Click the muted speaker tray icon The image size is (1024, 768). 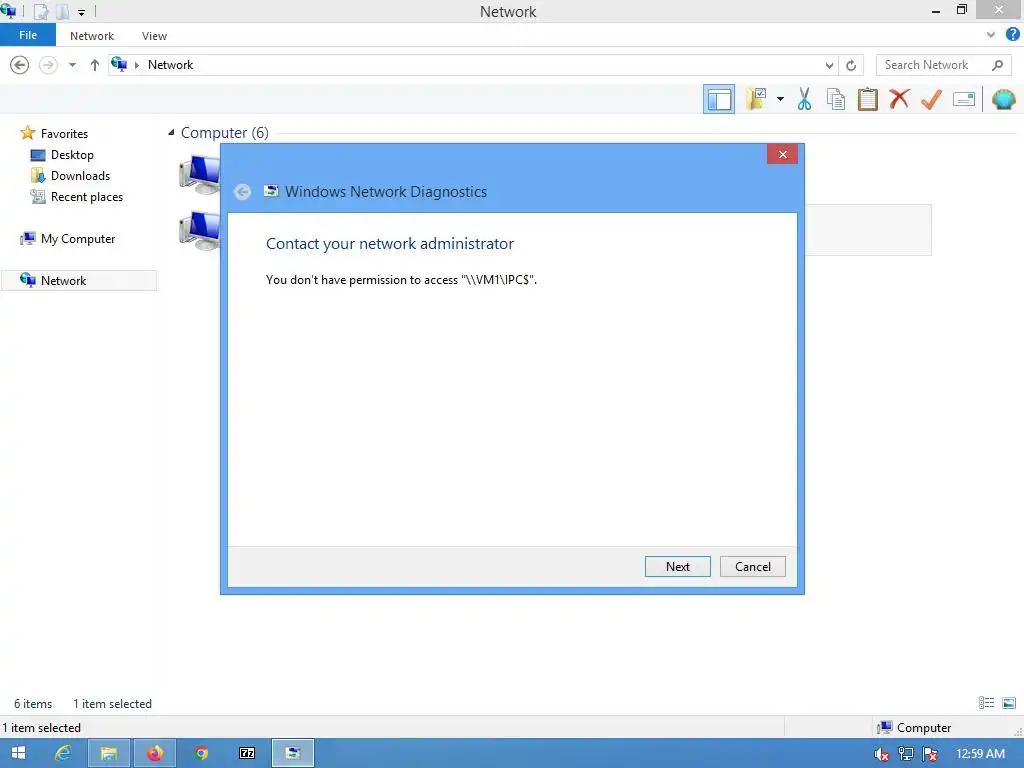click(x=881, y=754)
